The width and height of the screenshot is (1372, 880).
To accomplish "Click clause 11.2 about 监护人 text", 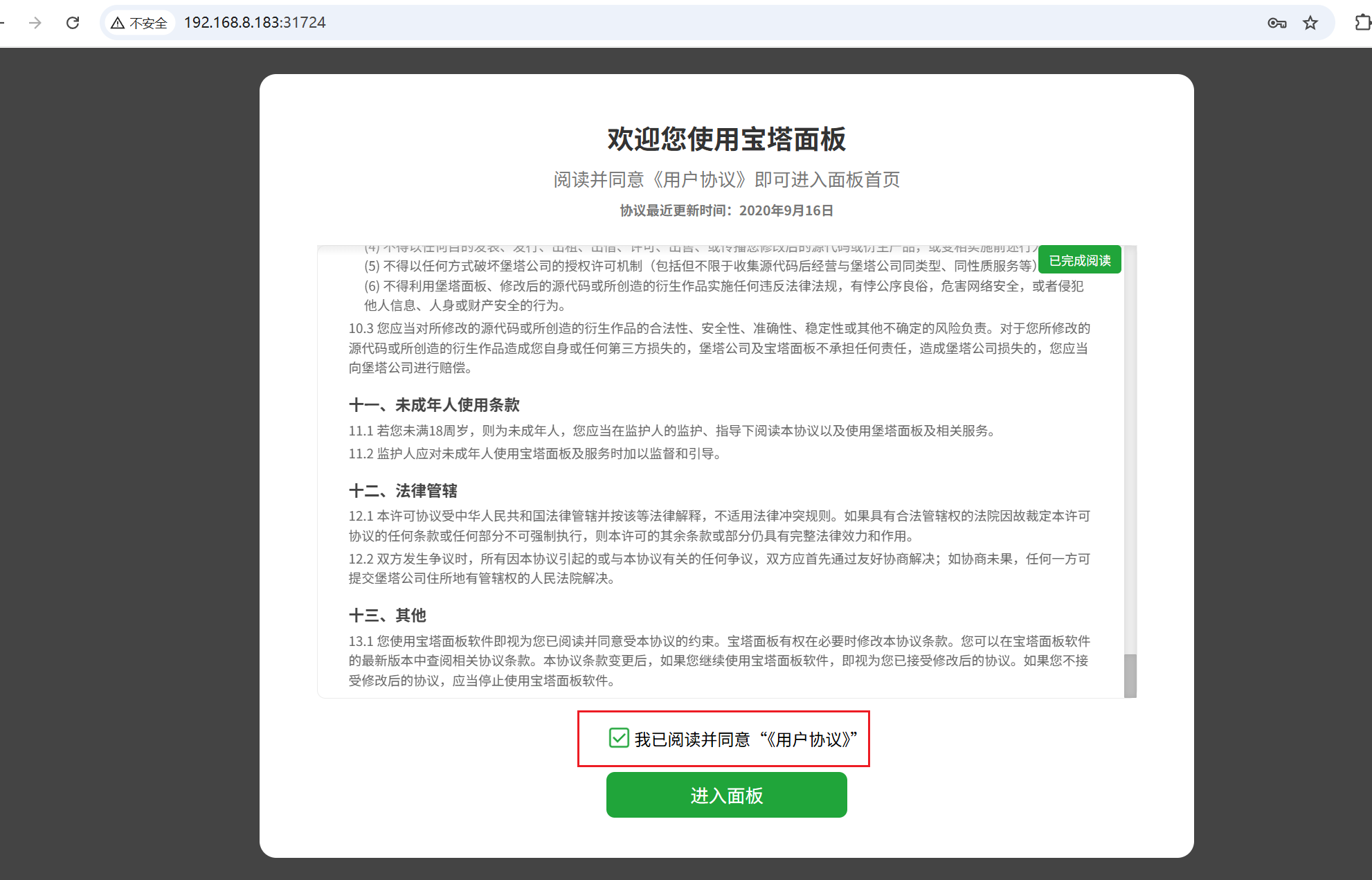I will point(535,454).
